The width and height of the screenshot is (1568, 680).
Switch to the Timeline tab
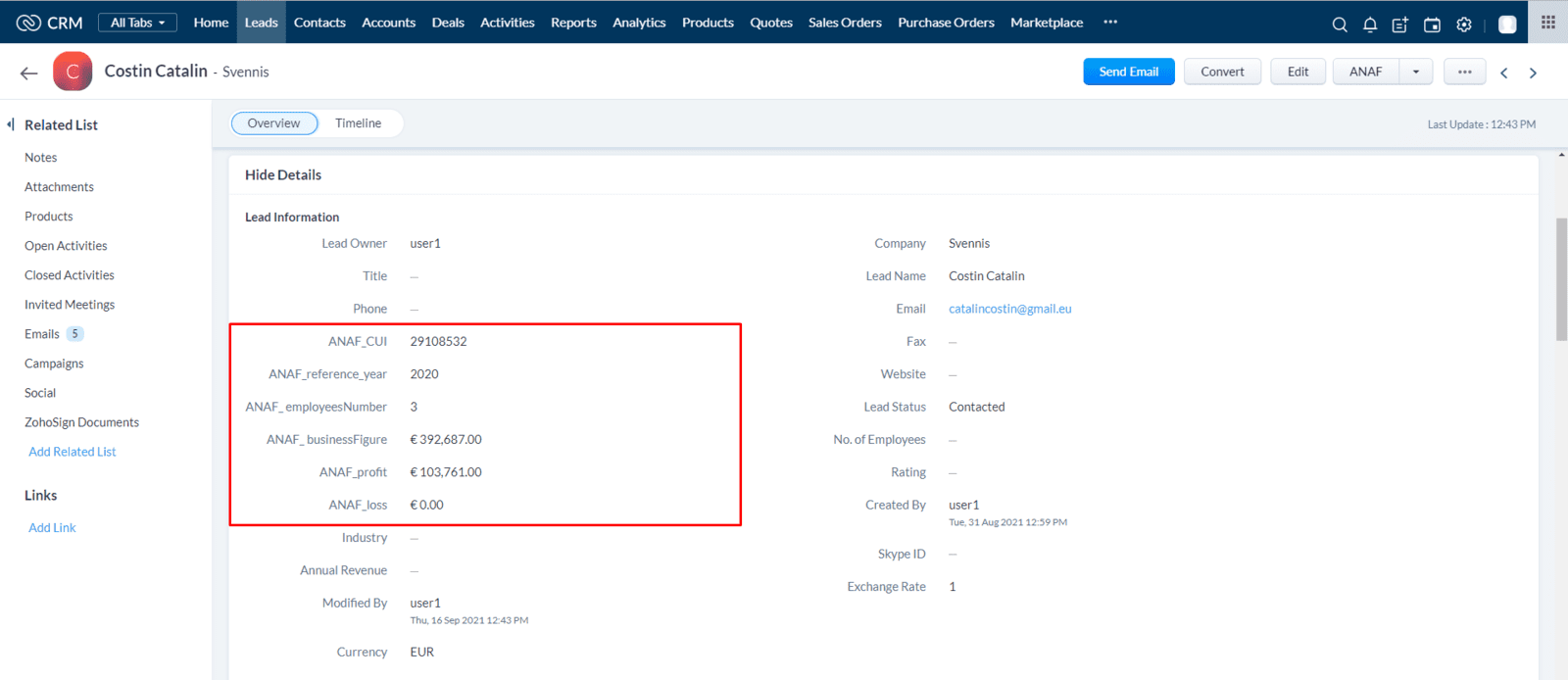[x=359, y=123]
